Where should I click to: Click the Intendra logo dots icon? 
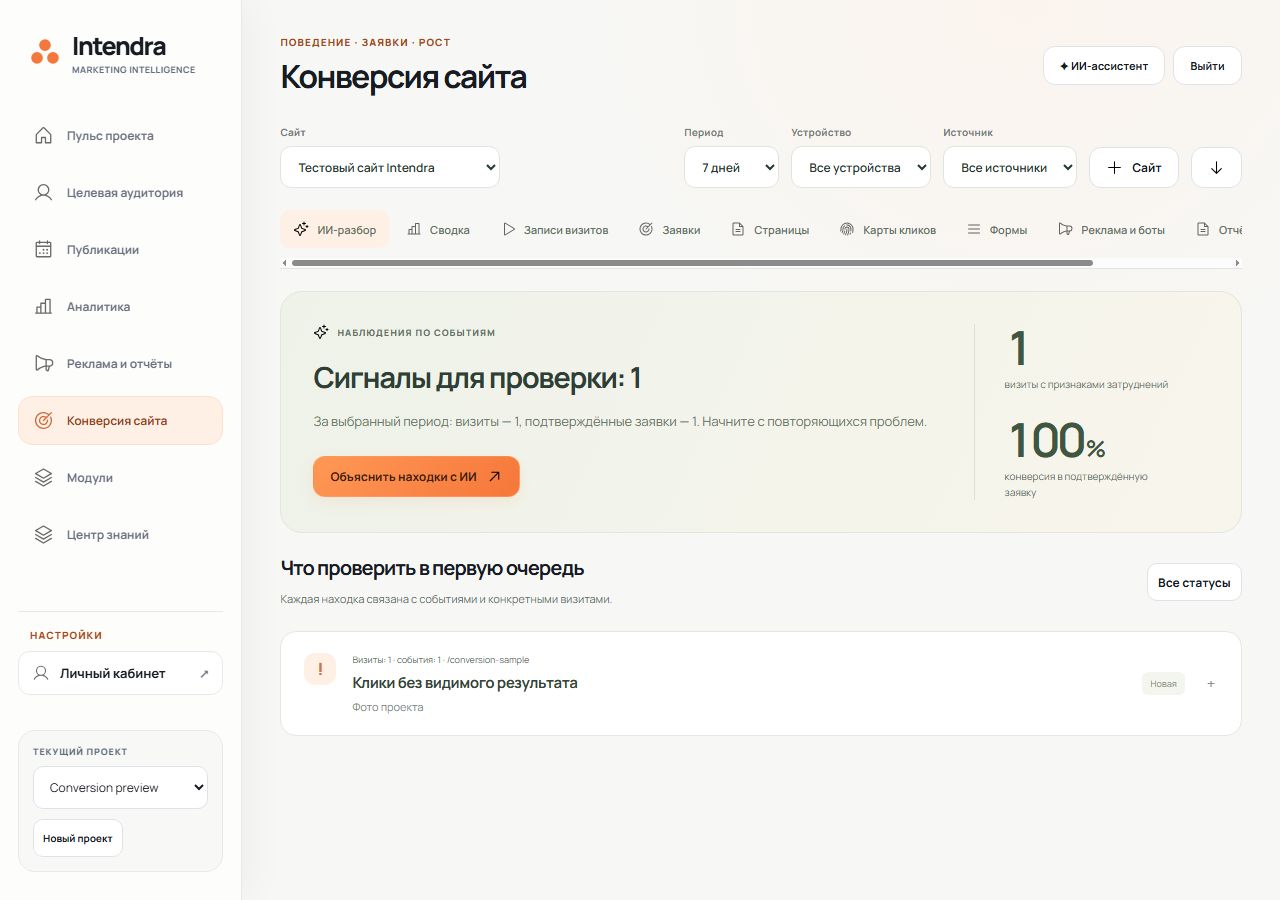[x=45, y=52]
